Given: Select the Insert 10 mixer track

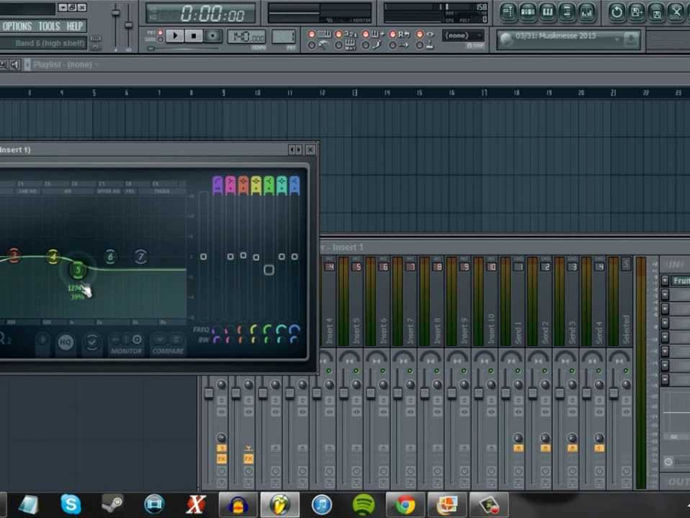Looking at the screenshot, I should pos(492,301).
